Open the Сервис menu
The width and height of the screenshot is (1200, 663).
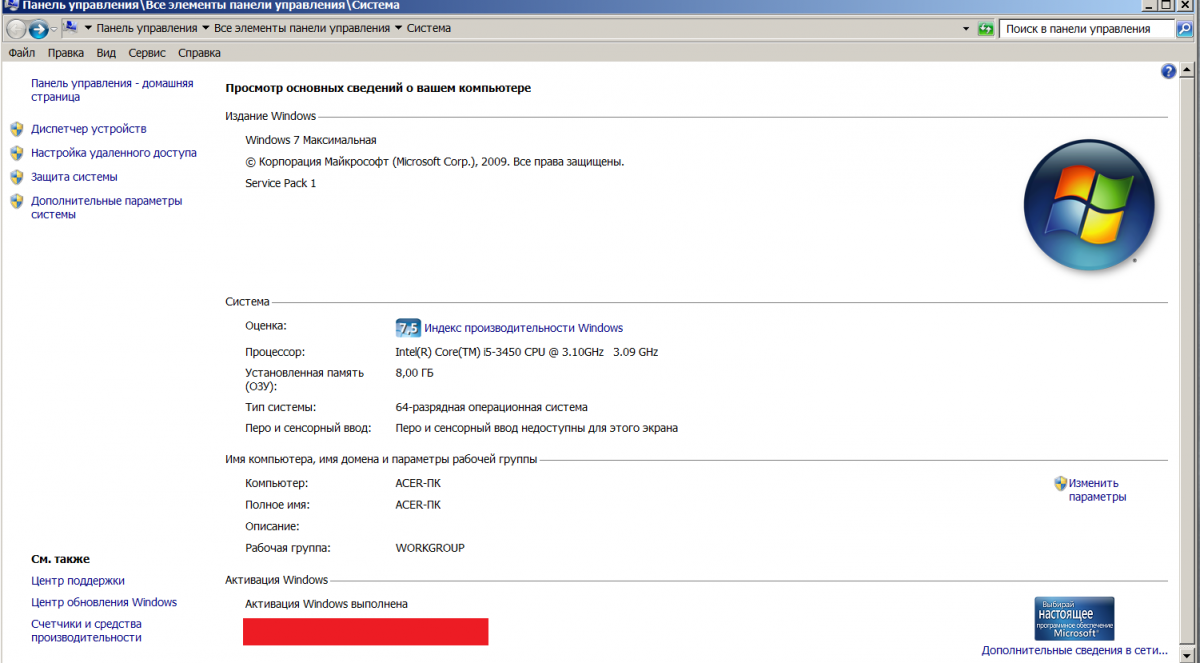[147, 53]
